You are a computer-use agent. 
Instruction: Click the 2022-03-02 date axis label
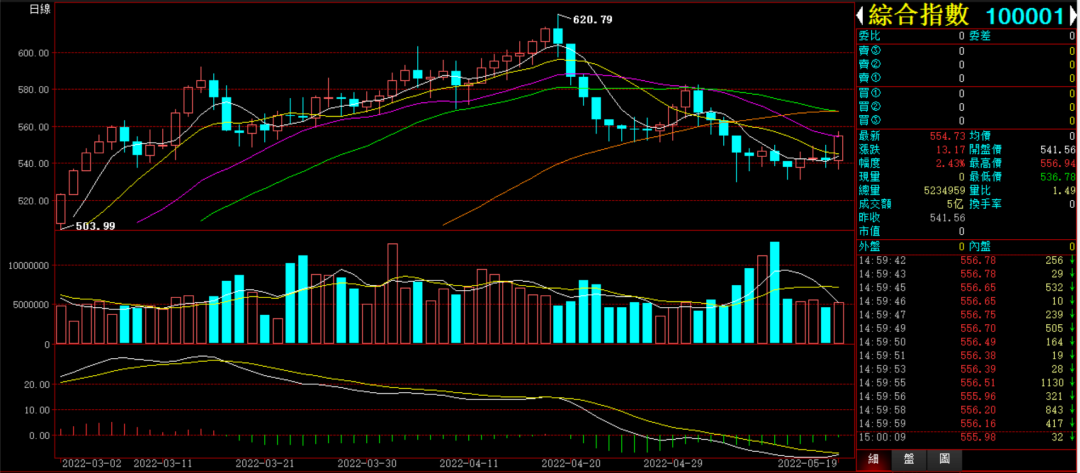pyautogui.click(x=91, y=463)
